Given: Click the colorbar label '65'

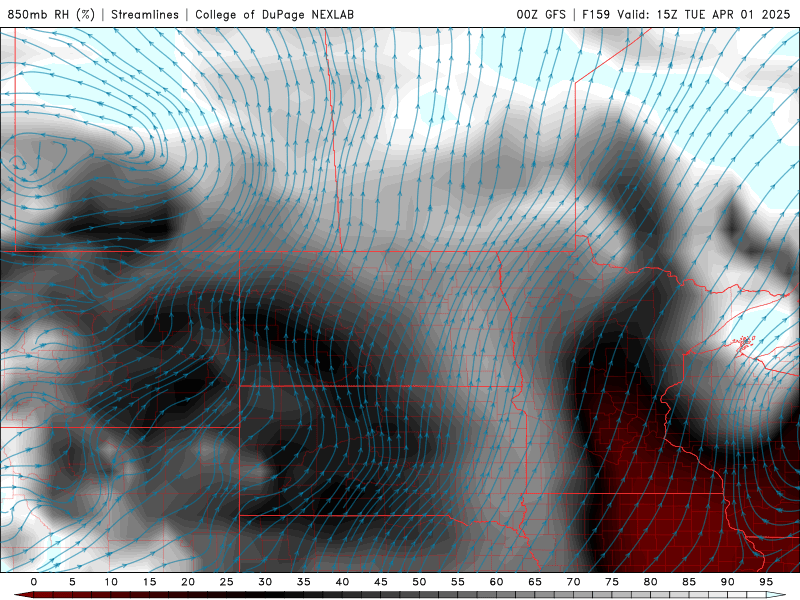Looking at the screenshot, I should tap(535, 582).
